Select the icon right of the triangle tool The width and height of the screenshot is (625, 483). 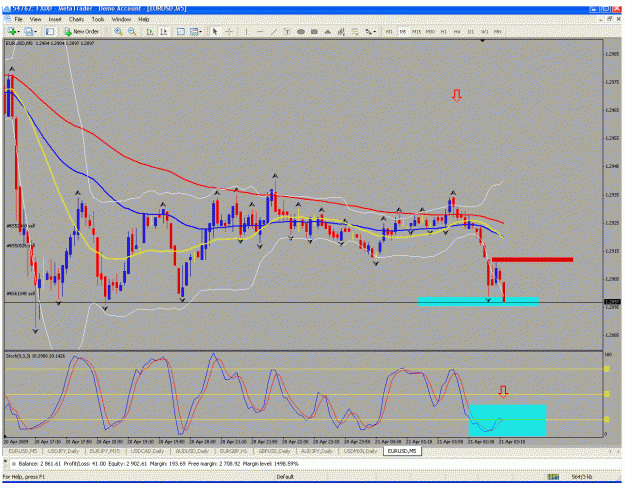pos(341,31)
